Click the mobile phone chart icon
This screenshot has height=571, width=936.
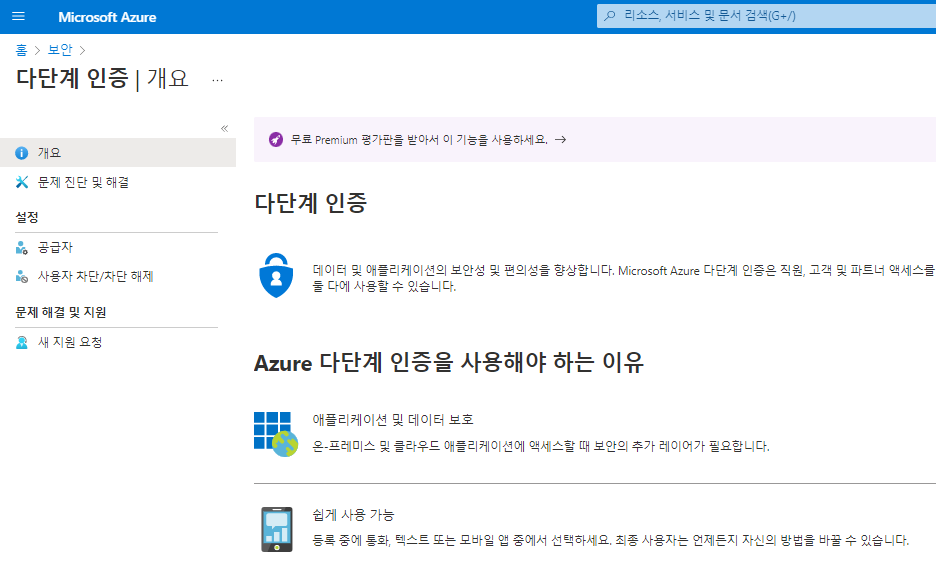[276, 529]
